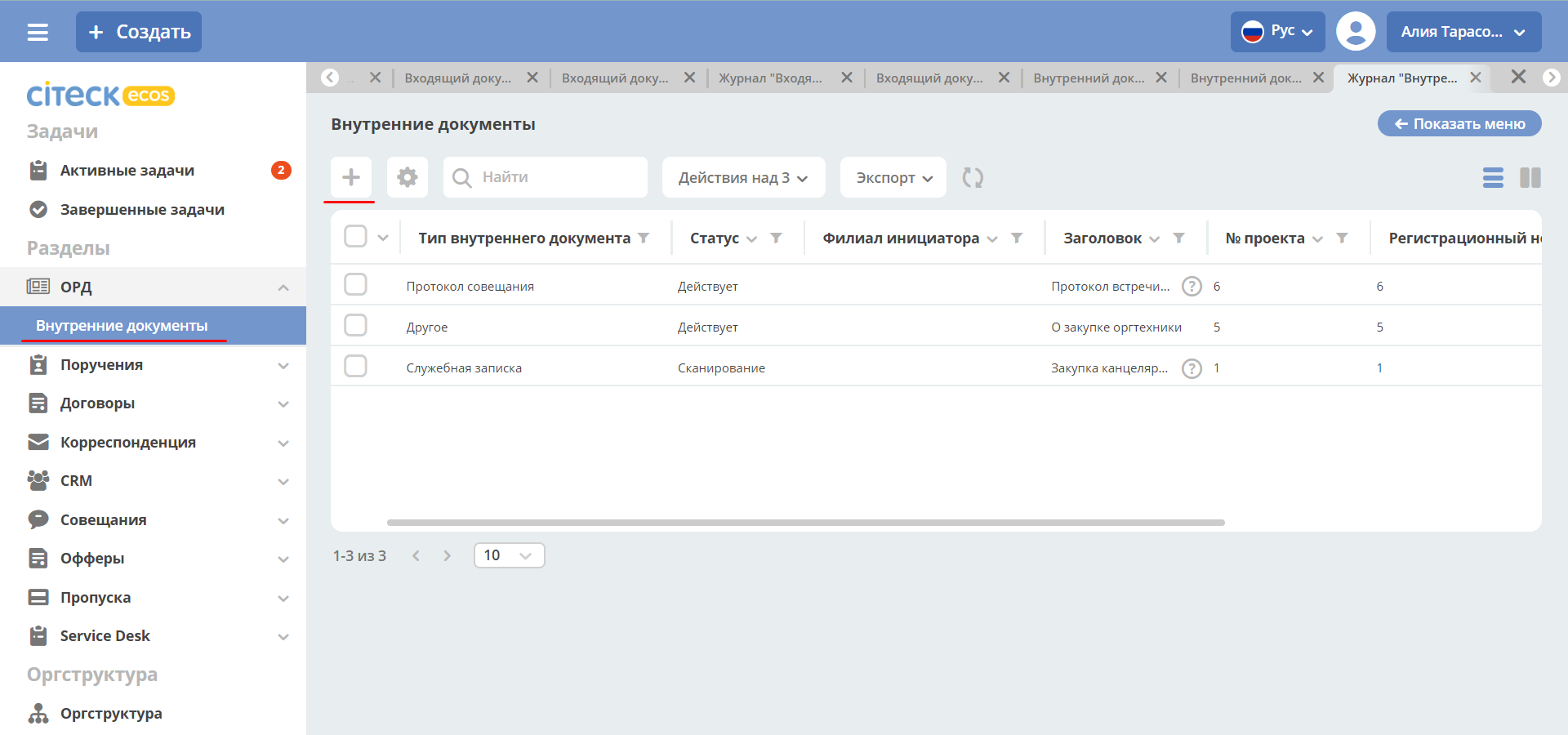Open user menu Алия Тарасо...
This screenshot has width=1568, height=735.
pyautogui.click(x=1464, y=32)
